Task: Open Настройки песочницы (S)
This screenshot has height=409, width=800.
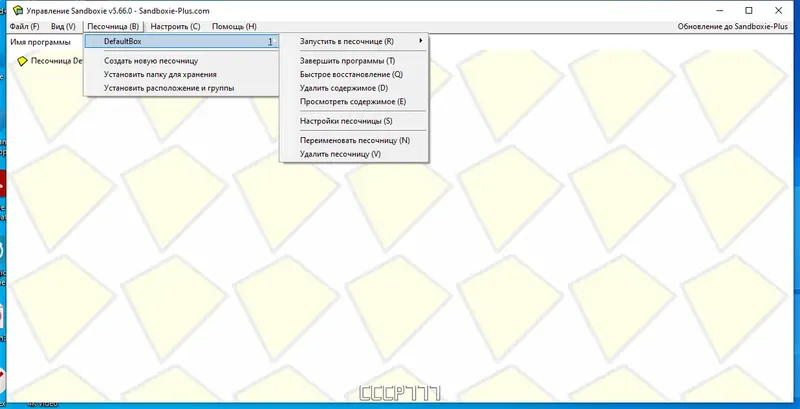Action: tap(354, 121)
